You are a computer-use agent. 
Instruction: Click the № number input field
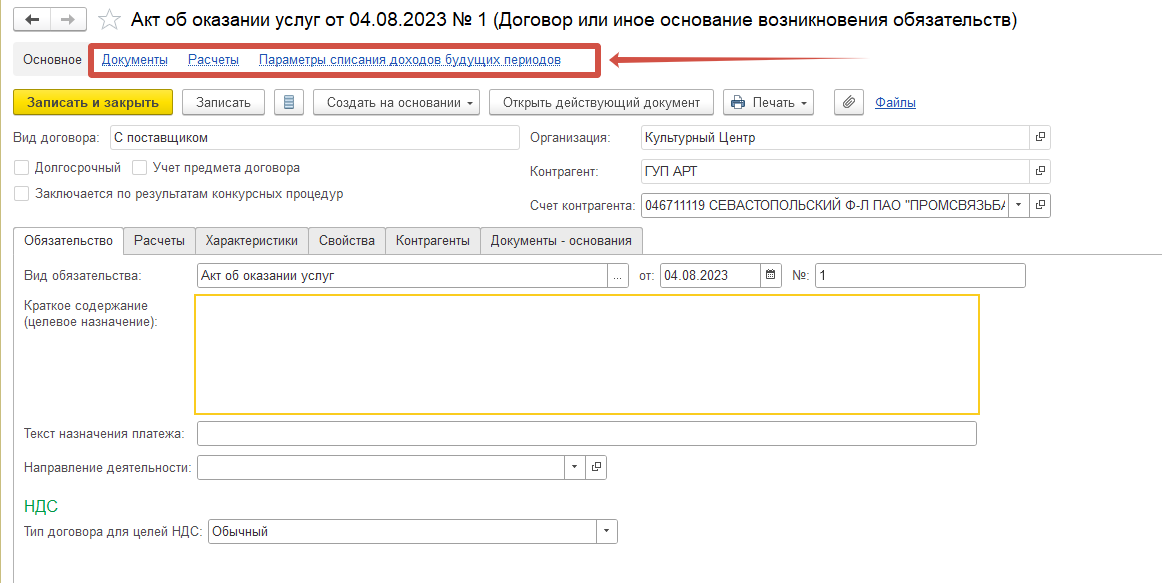pyautogui.click(x=920, y=275)
